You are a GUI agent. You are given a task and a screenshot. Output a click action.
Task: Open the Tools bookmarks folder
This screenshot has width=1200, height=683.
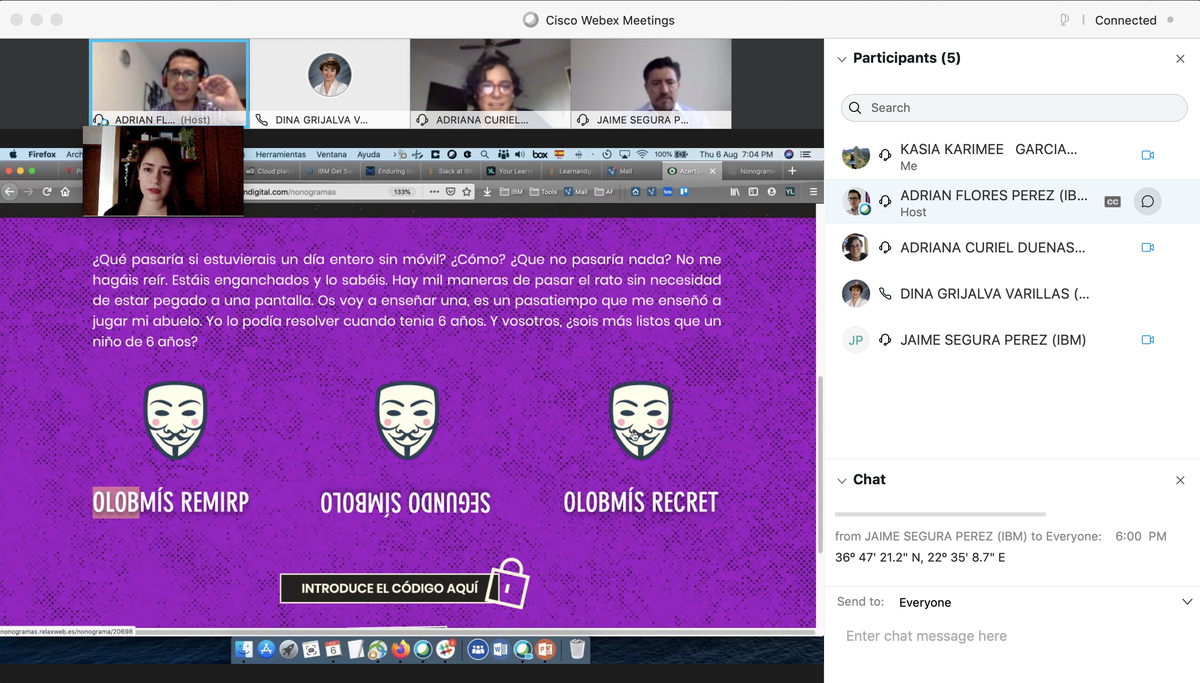coord(544,191)
